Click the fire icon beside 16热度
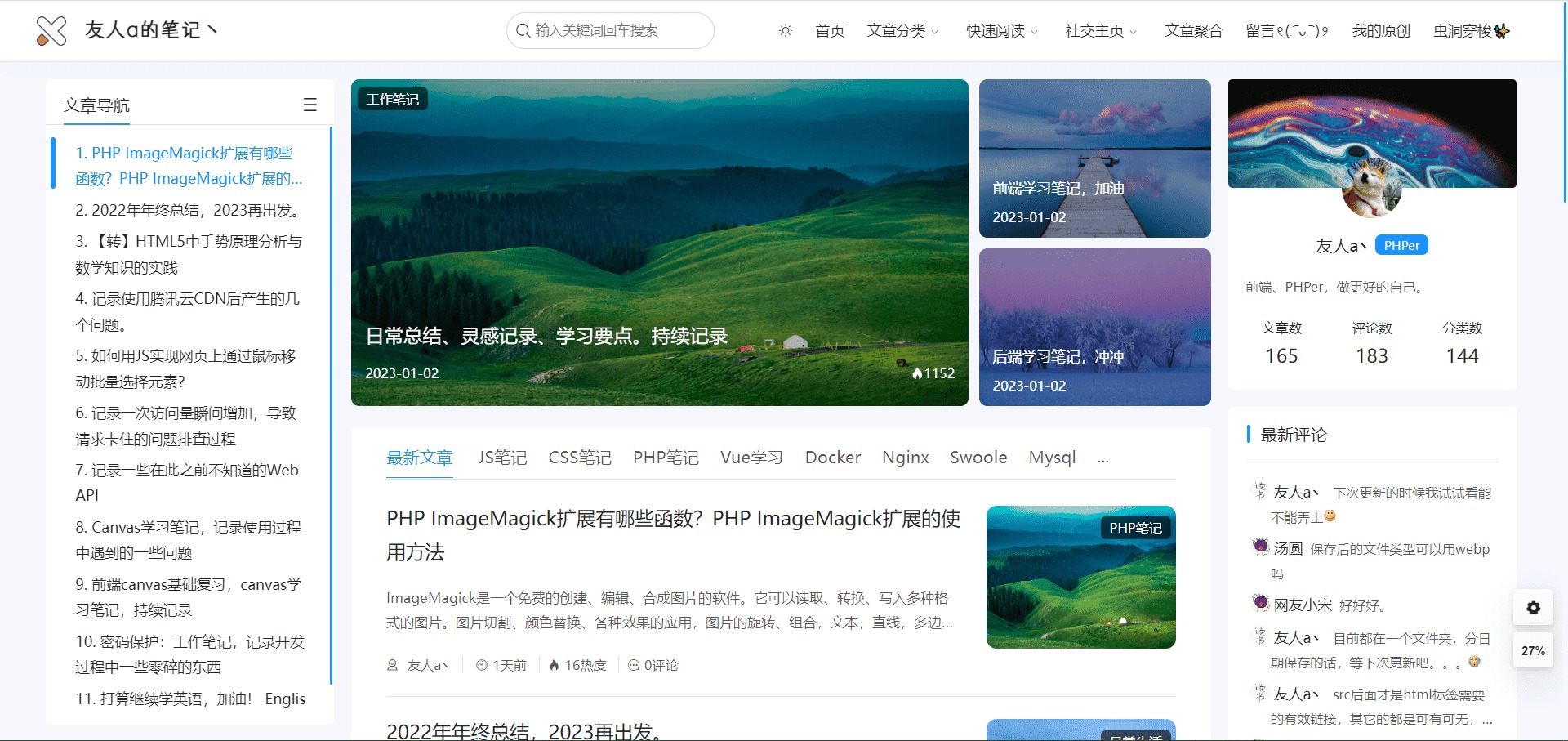The height and width of the screenshot is (741, 1568). tap(554, 665)
